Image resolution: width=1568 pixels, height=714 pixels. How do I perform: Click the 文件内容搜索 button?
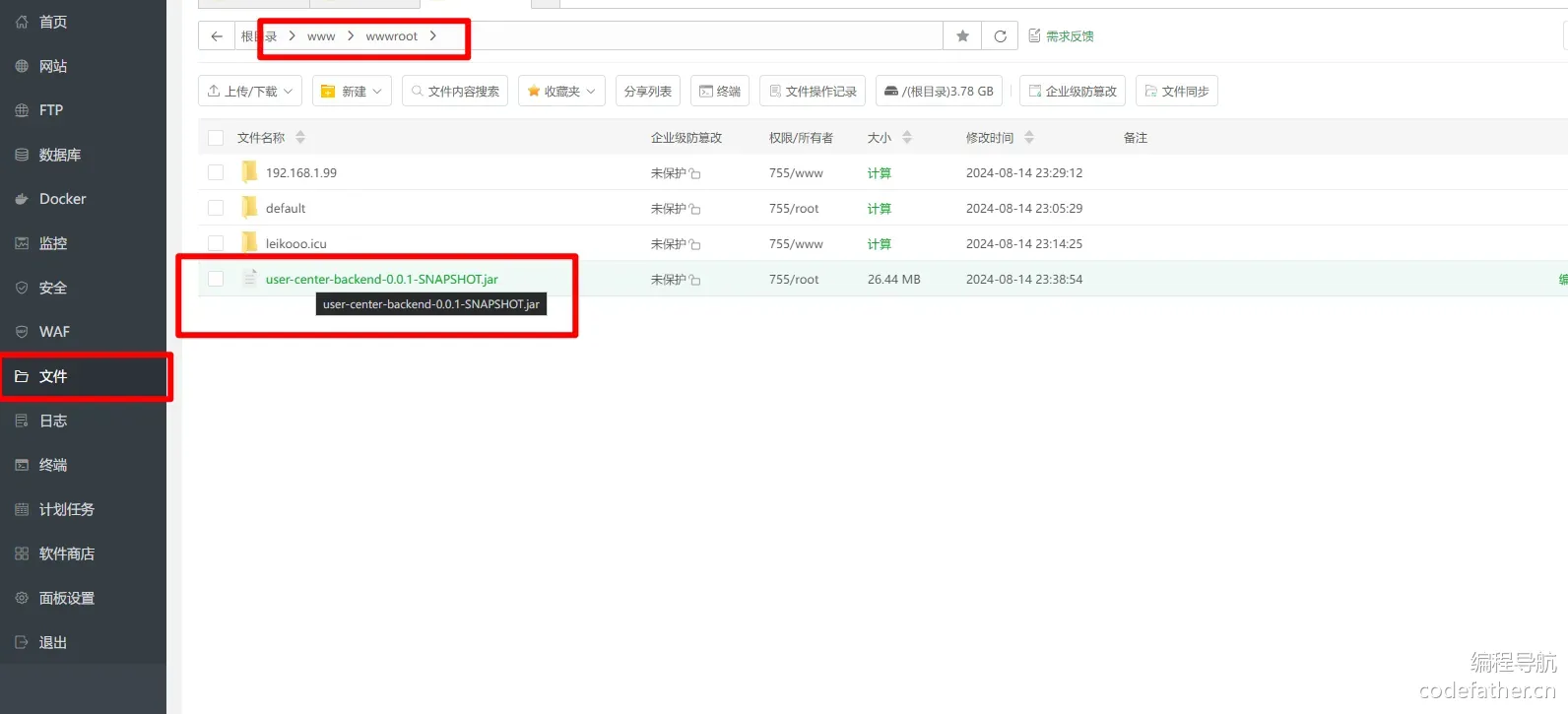[455, 92]
